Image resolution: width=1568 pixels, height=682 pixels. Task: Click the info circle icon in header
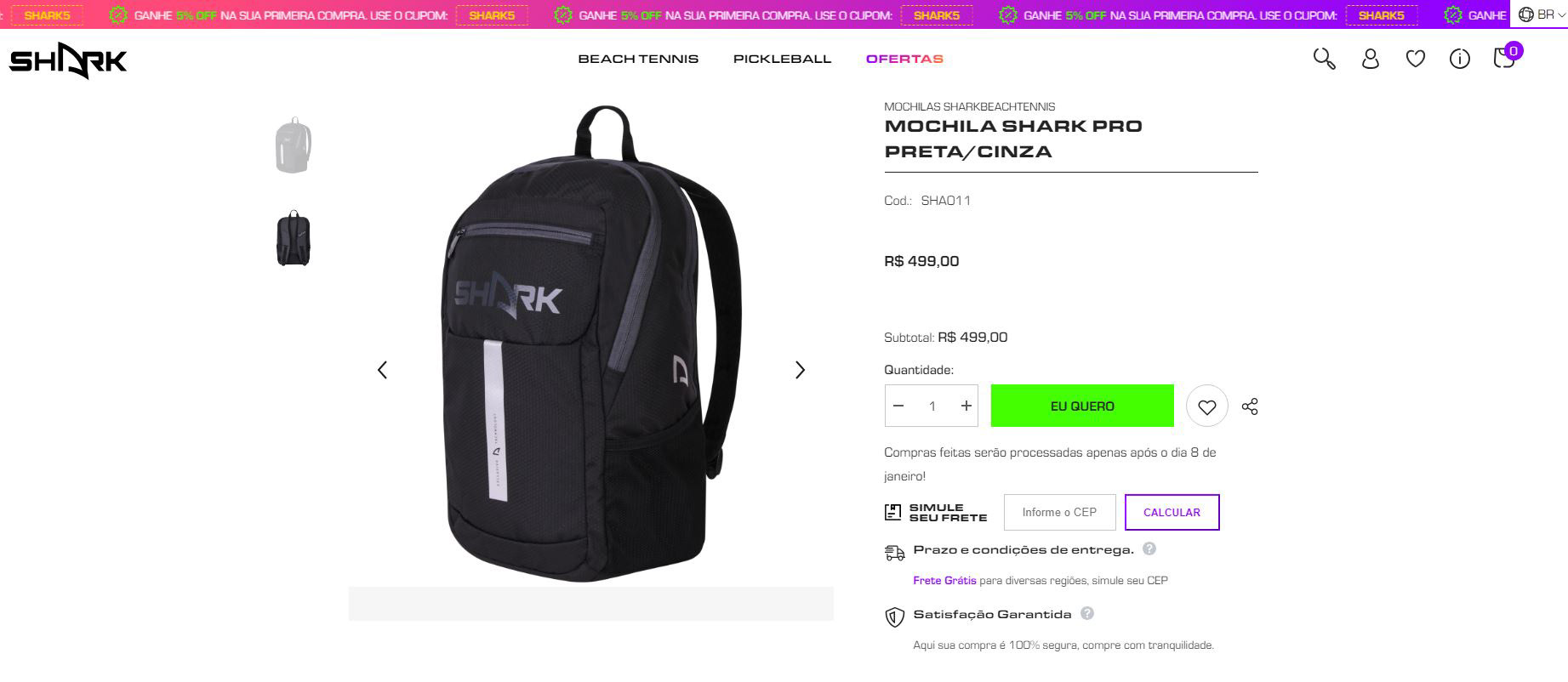pyautogui.click(x=1460, y=59)
